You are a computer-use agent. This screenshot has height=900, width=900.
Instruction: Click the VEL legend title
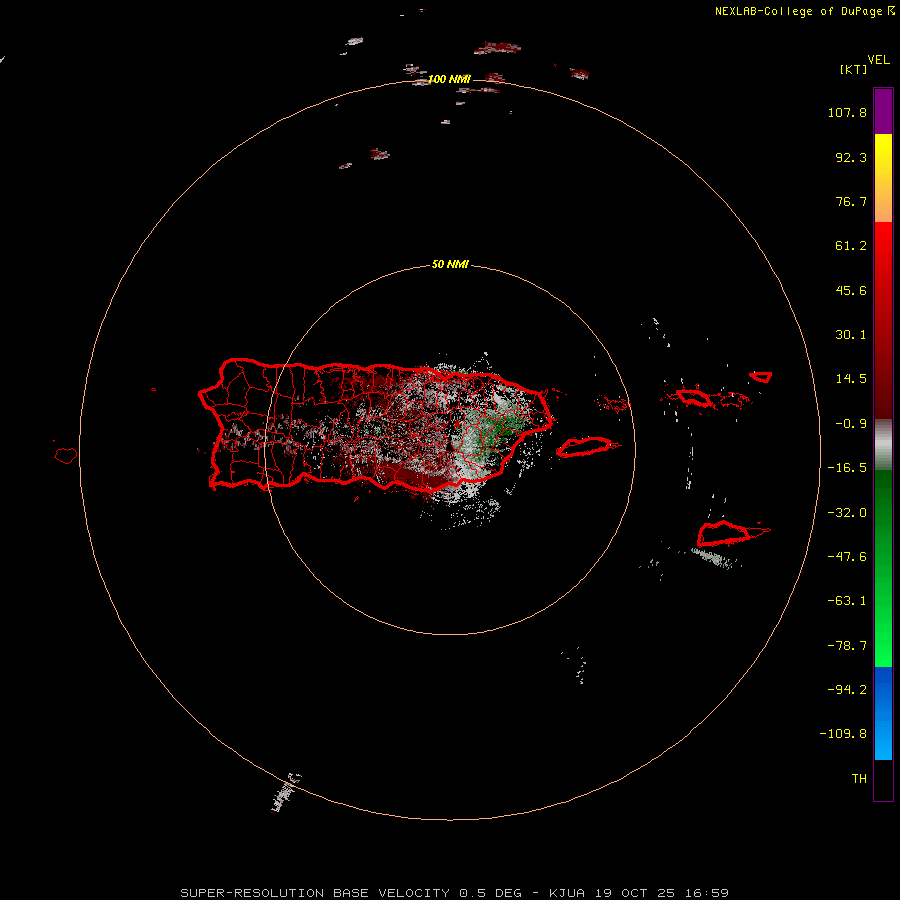click(878, 60)
